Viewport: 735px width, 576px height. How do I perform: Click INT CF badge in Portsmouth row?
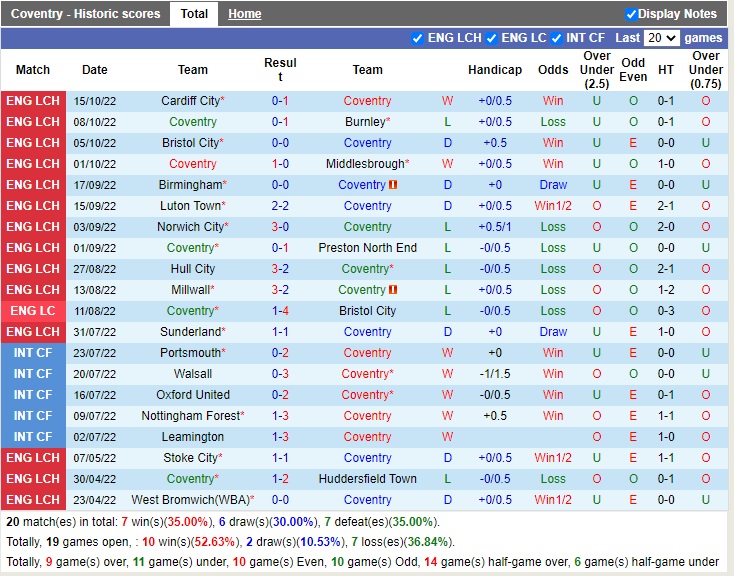[x=33, y=353]
